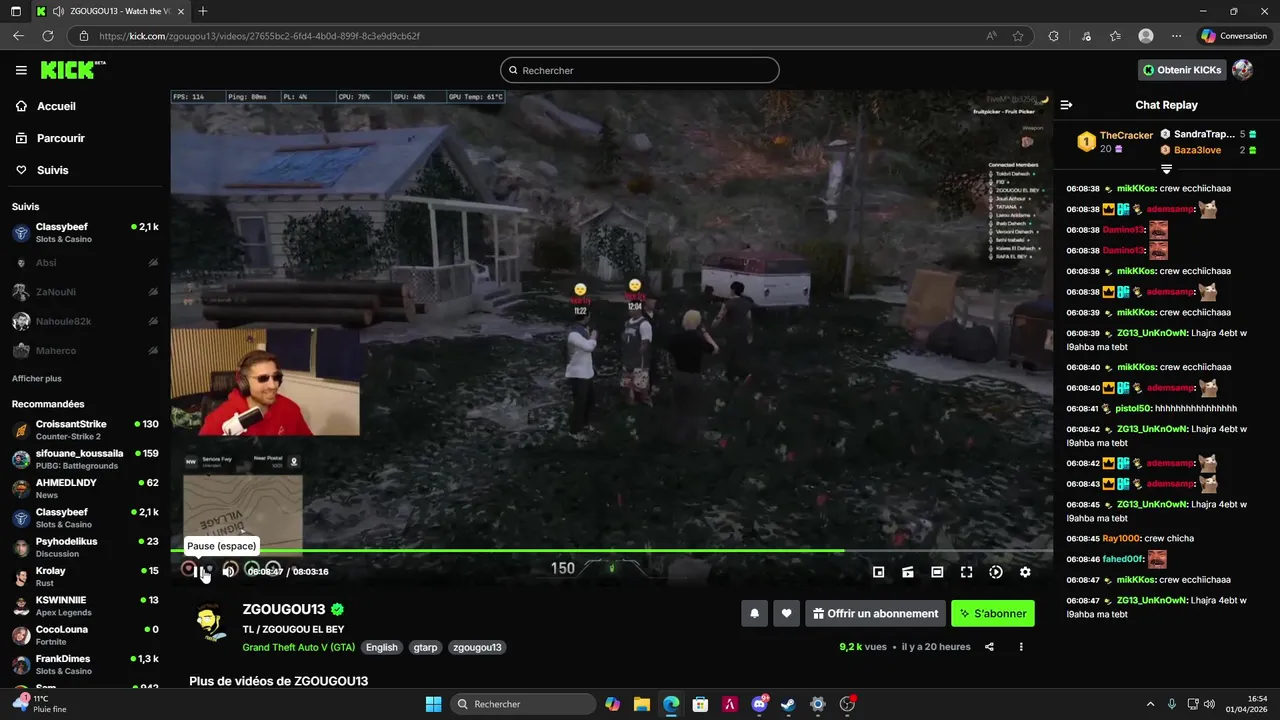Open Copilot Conversation button
This screenshot has height=720, width=1280.
[x=1235, y=36]
